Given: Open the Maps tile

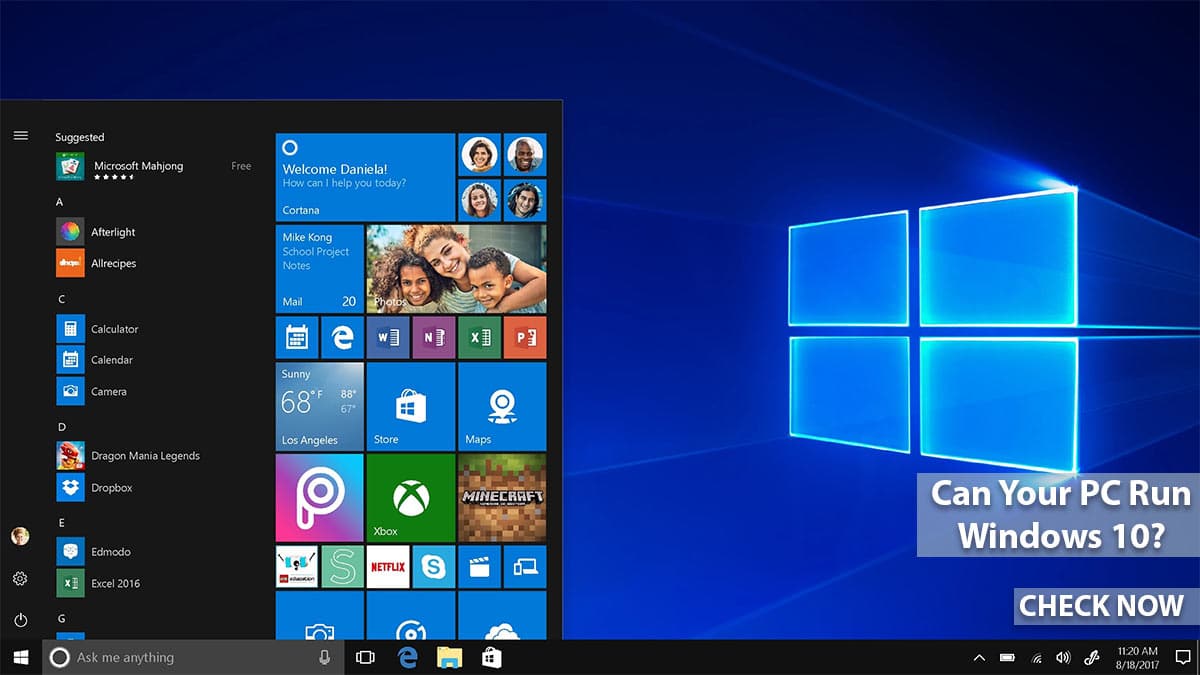Looking at the screenshot, I should coord(502,406).
